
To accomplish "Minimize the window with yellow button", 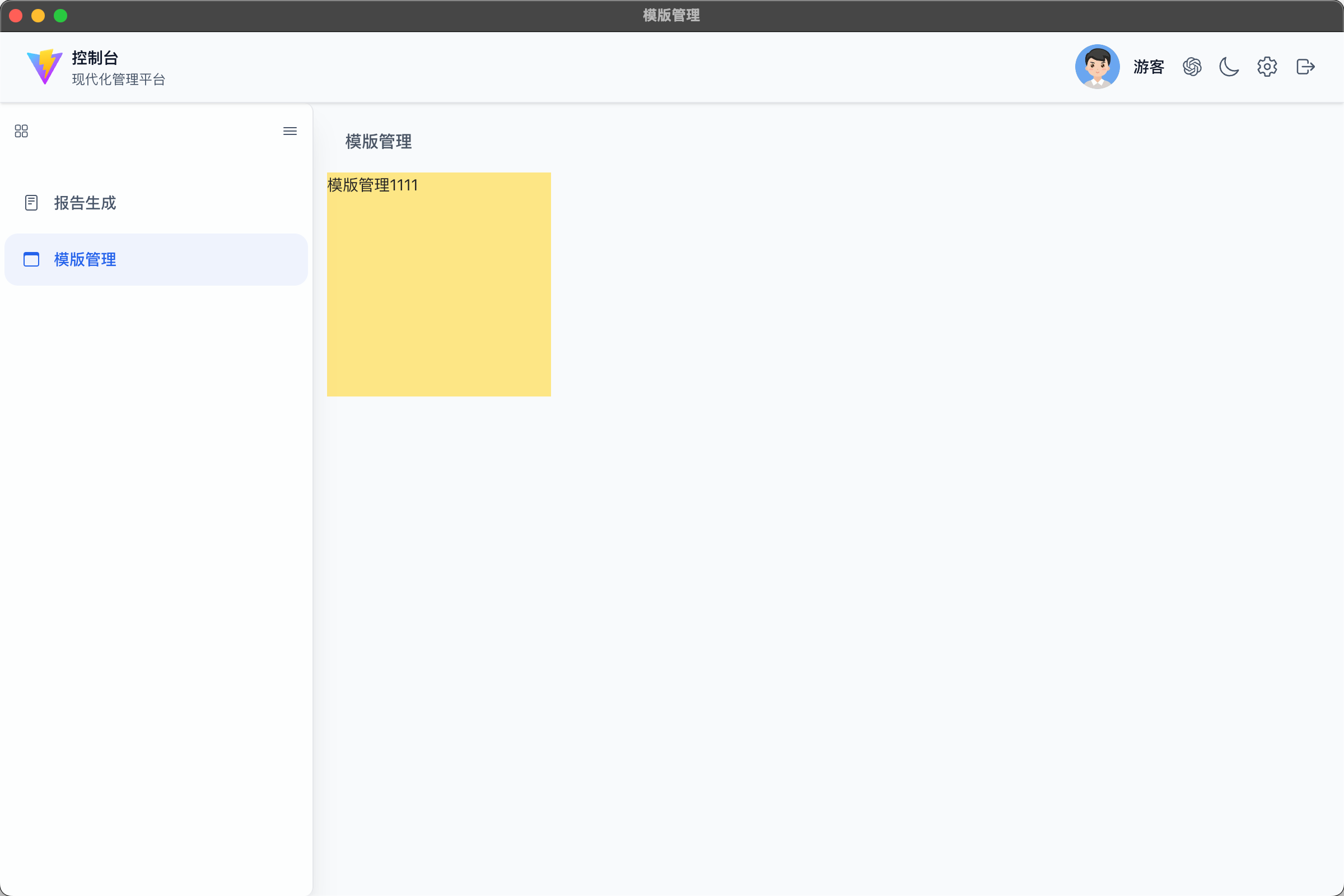I will tap(38, 16).
